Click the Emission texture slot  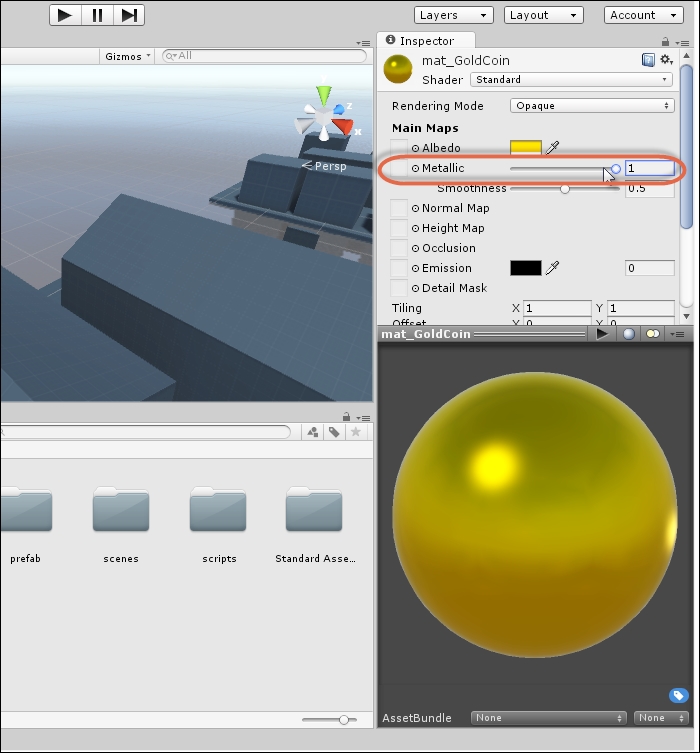tap(399, 268)
